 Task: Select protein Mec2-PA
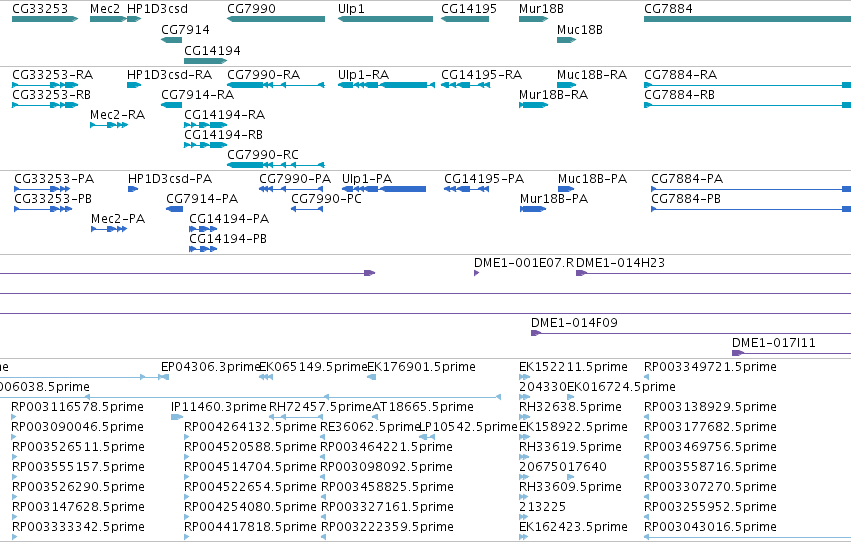click(118, 219)
